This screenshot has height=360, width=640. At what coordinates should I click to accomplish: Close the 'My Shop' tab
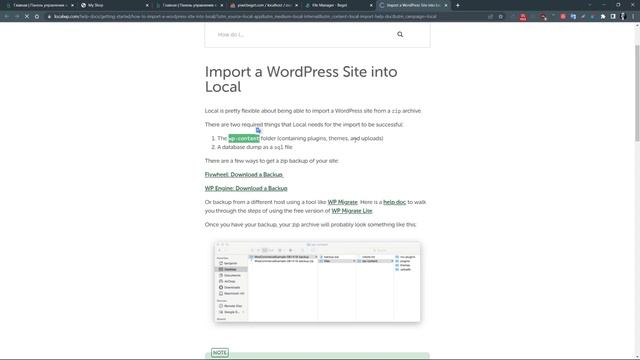(x=147, y=5)
